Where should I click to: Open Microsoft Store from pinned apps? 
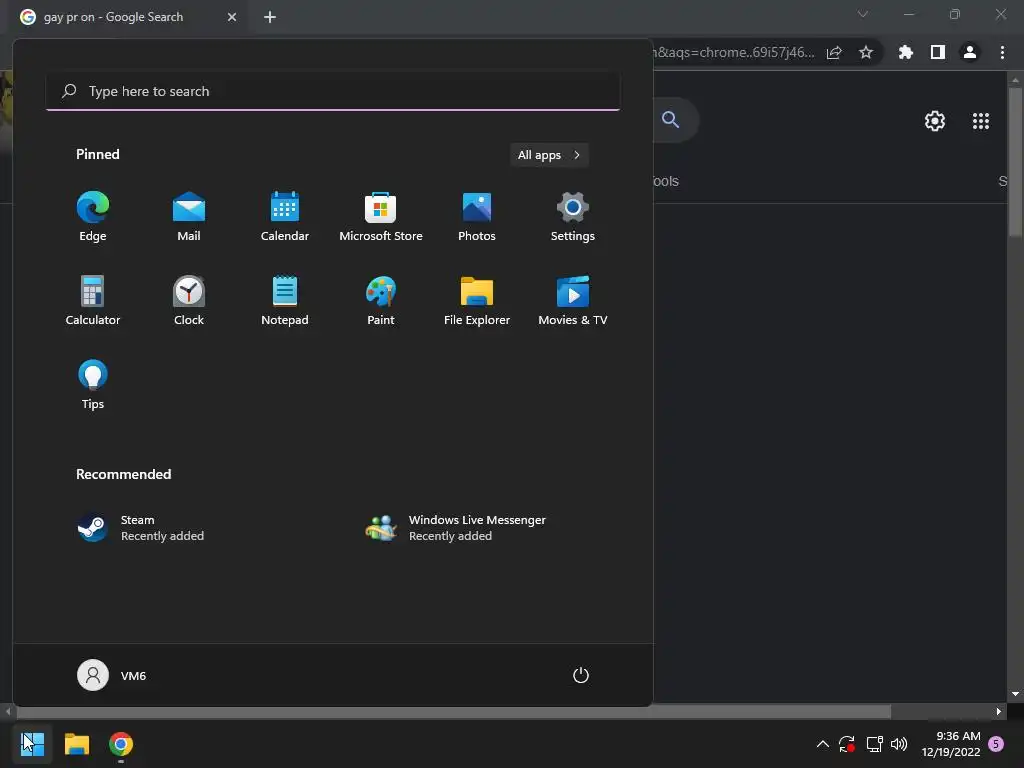click(x=381, y=217)
